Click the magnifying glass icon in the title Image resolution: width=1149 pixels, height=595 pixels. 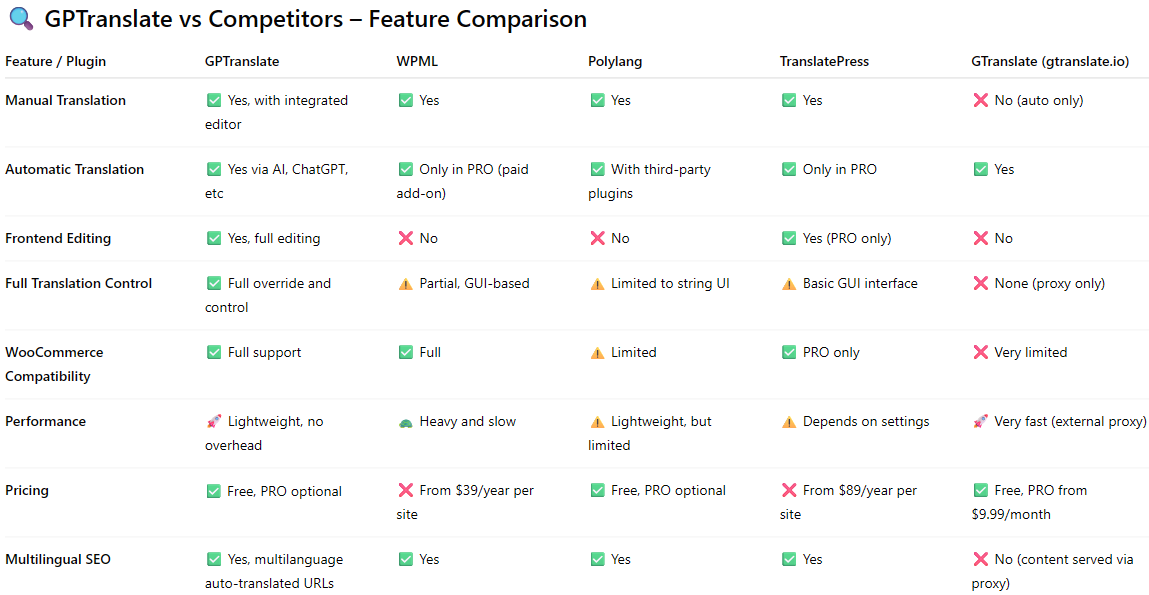point(21,20)
